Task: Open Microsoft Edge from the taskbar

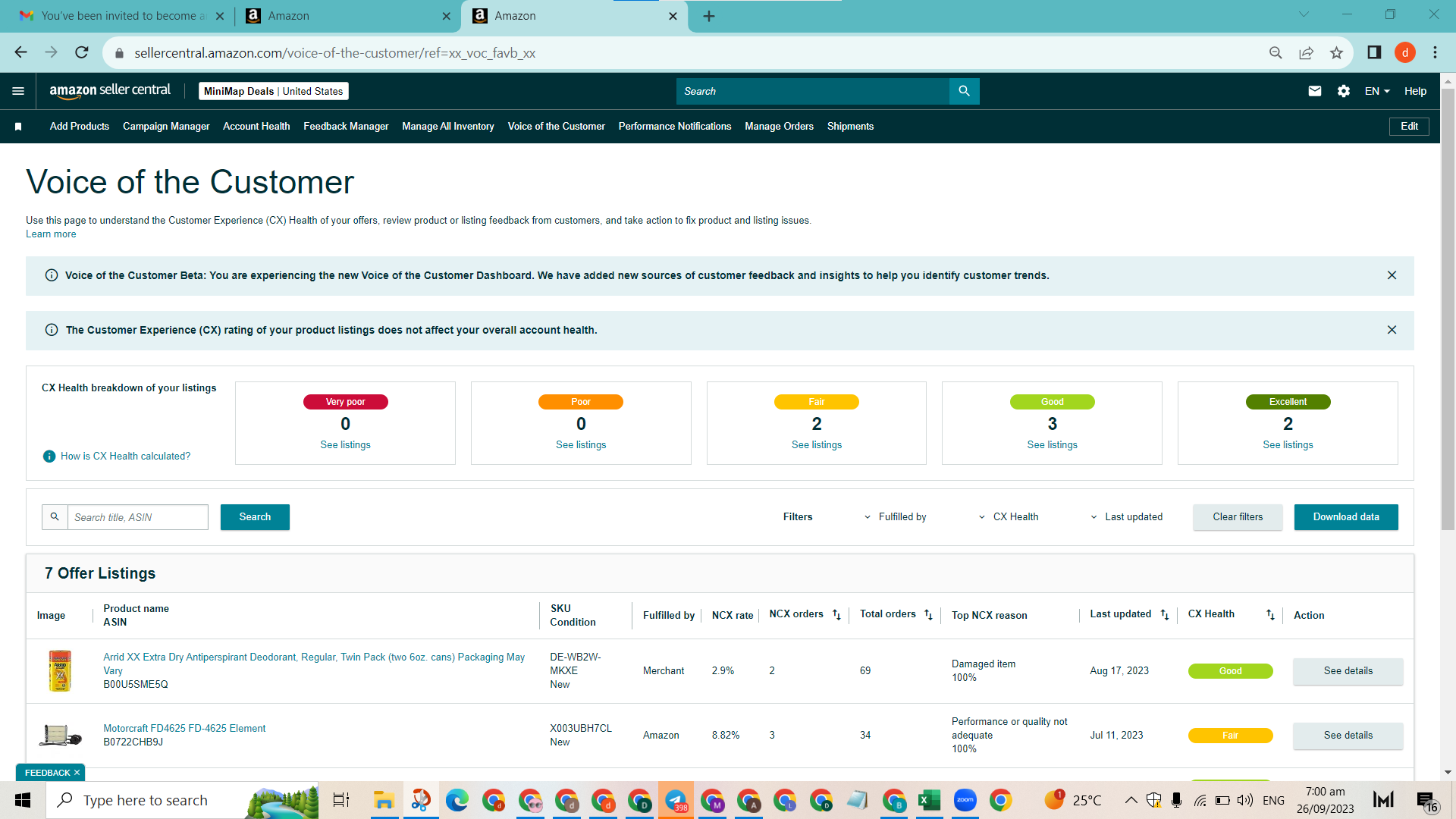Action: coord(457,800)
